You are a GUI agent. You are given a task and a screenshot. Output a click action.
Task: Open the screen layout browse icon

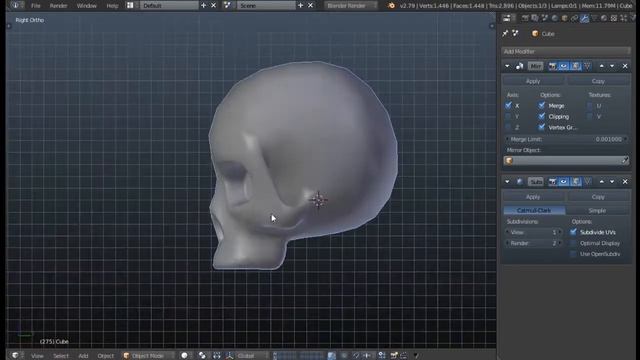coord(130,5)
